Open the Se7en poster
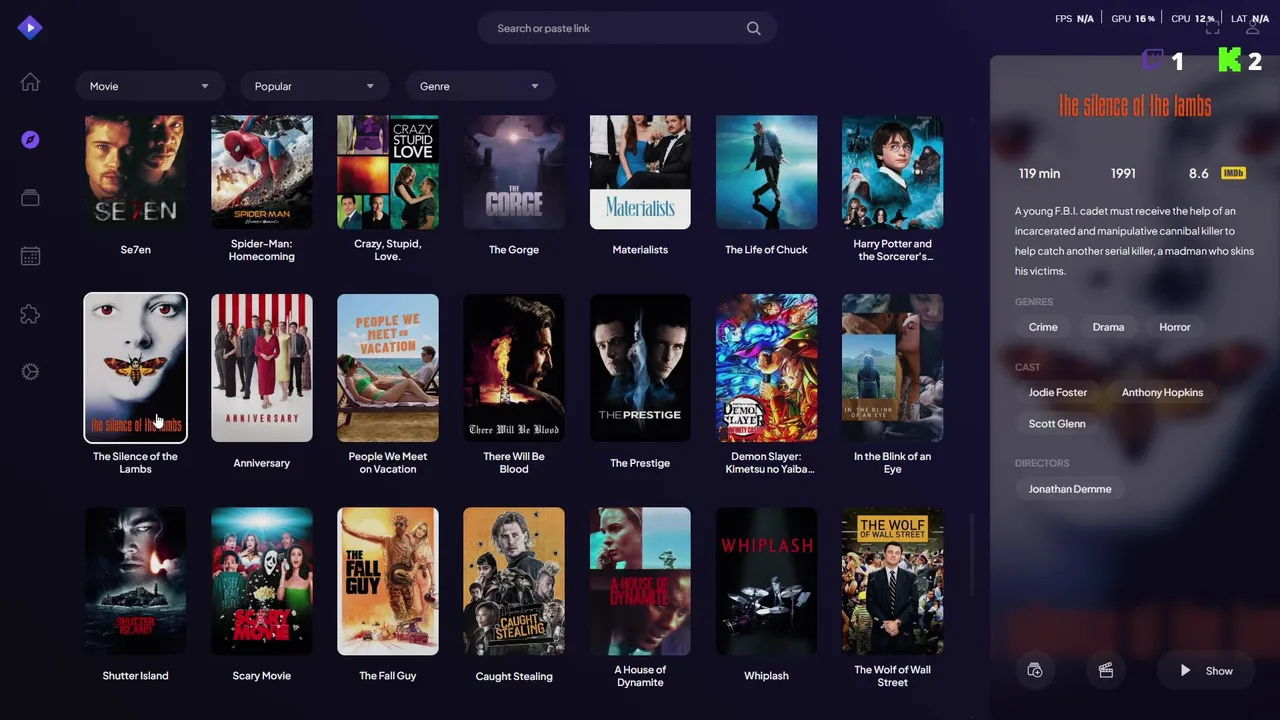 (x=135, y=172)
